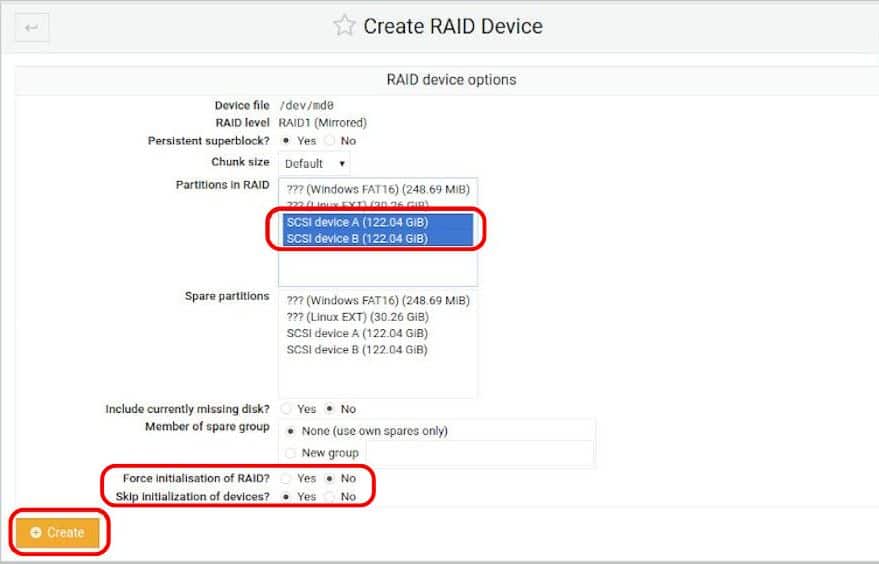Enable Include currently missing disk Yes option

coord(288,409)
